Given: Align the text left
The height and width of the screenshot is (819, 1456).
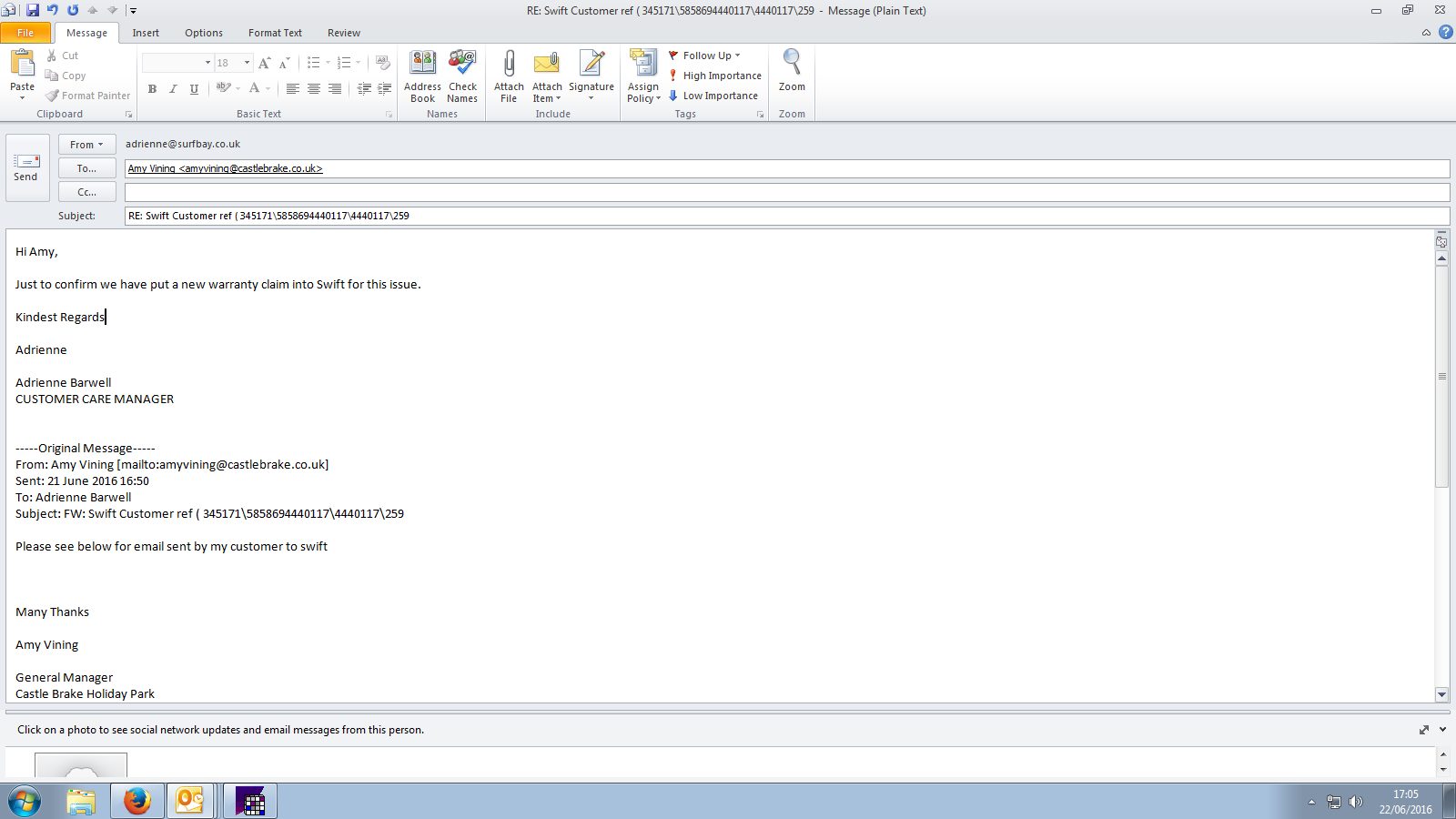Looking at the screenshot, I should 292,88.
